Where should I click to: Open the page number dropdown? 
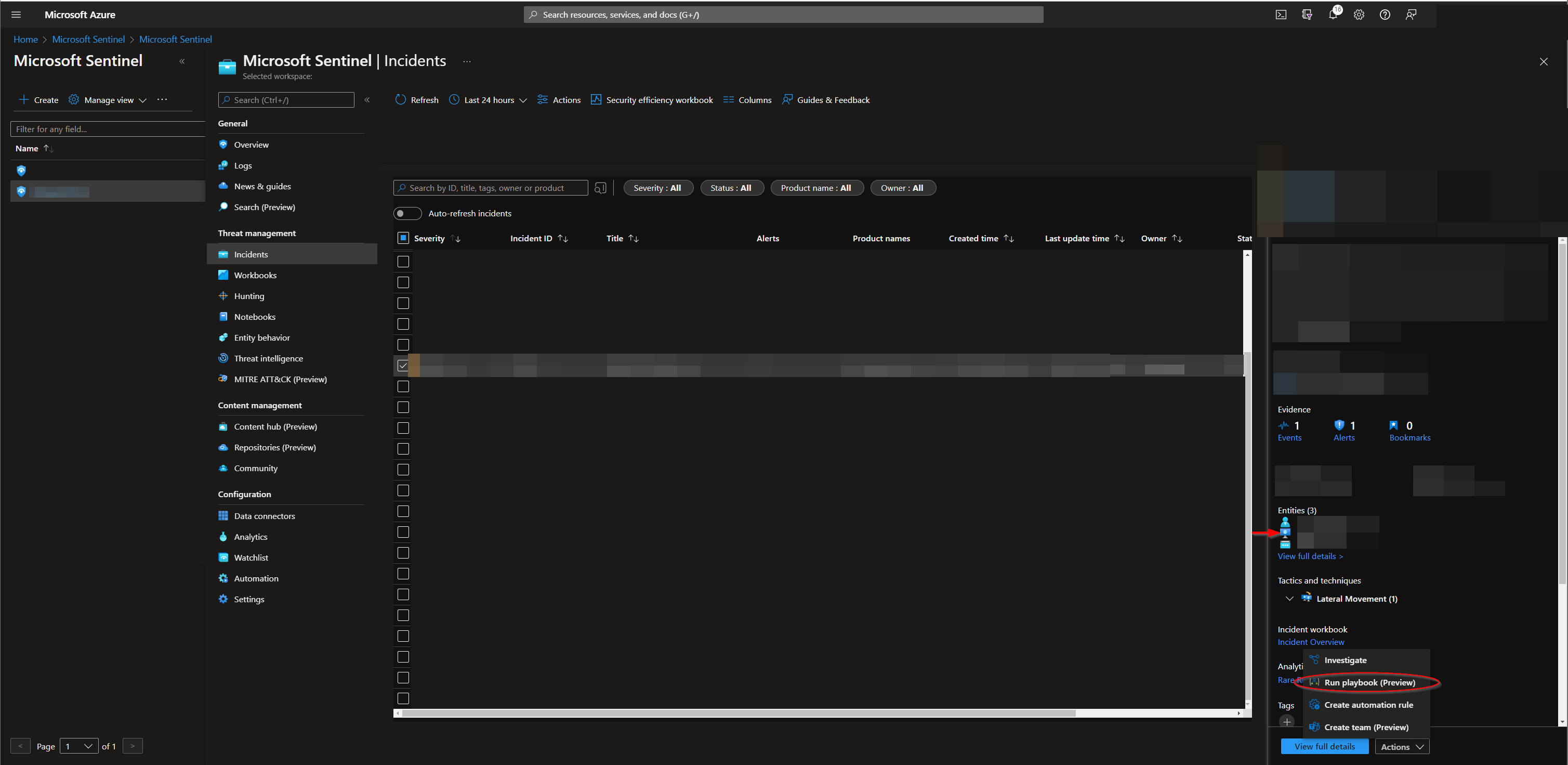pyautogui.click(x=79, y=746)
